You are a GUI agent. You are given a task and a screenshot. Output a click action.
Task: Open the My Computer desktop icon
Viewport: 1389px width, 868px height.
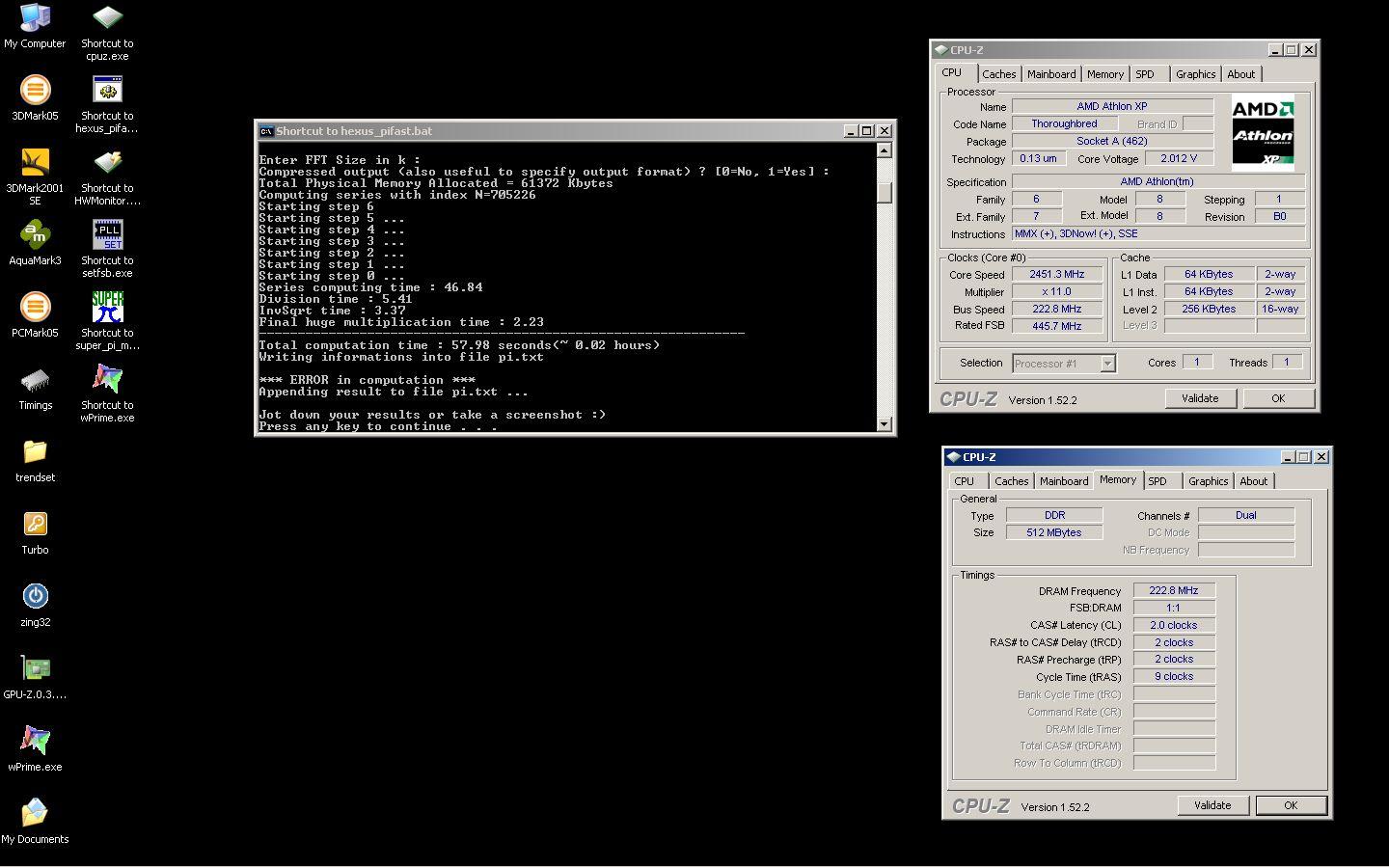pos(35,18)
